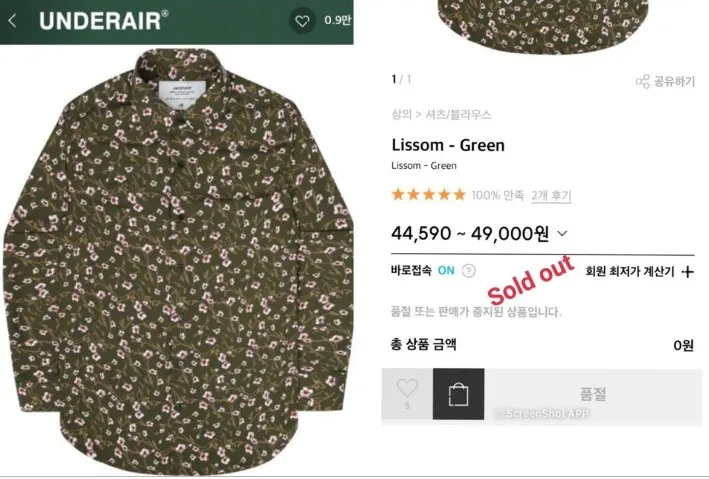Open the shopping bag cart icon
The width and height of the screenshot is (709, 479).
pyautogui.click(x=458, y=394)
